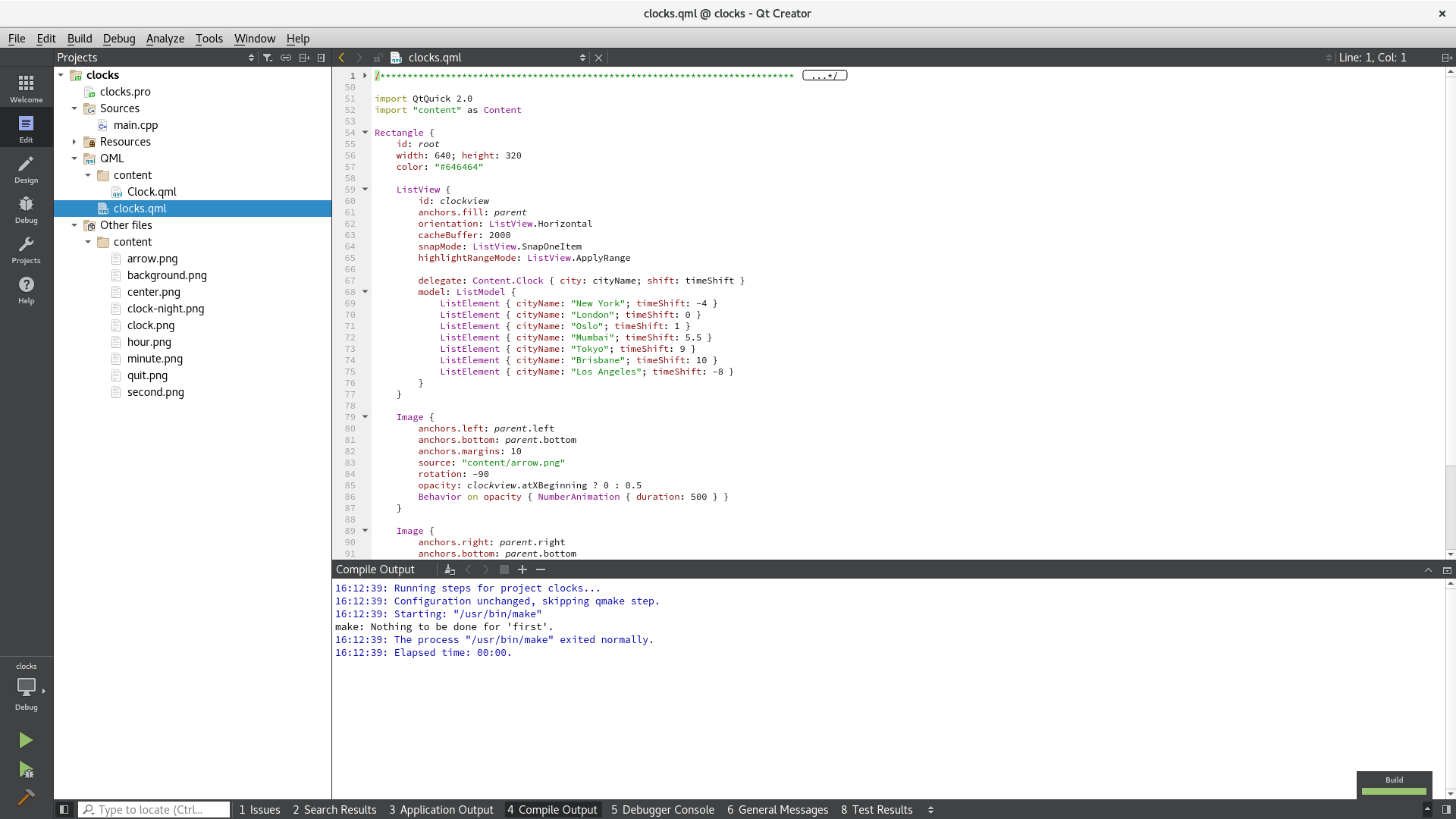Click the green Build status indicator
The height and width of the screenshot is (819, 1456).
[1394, 791]
